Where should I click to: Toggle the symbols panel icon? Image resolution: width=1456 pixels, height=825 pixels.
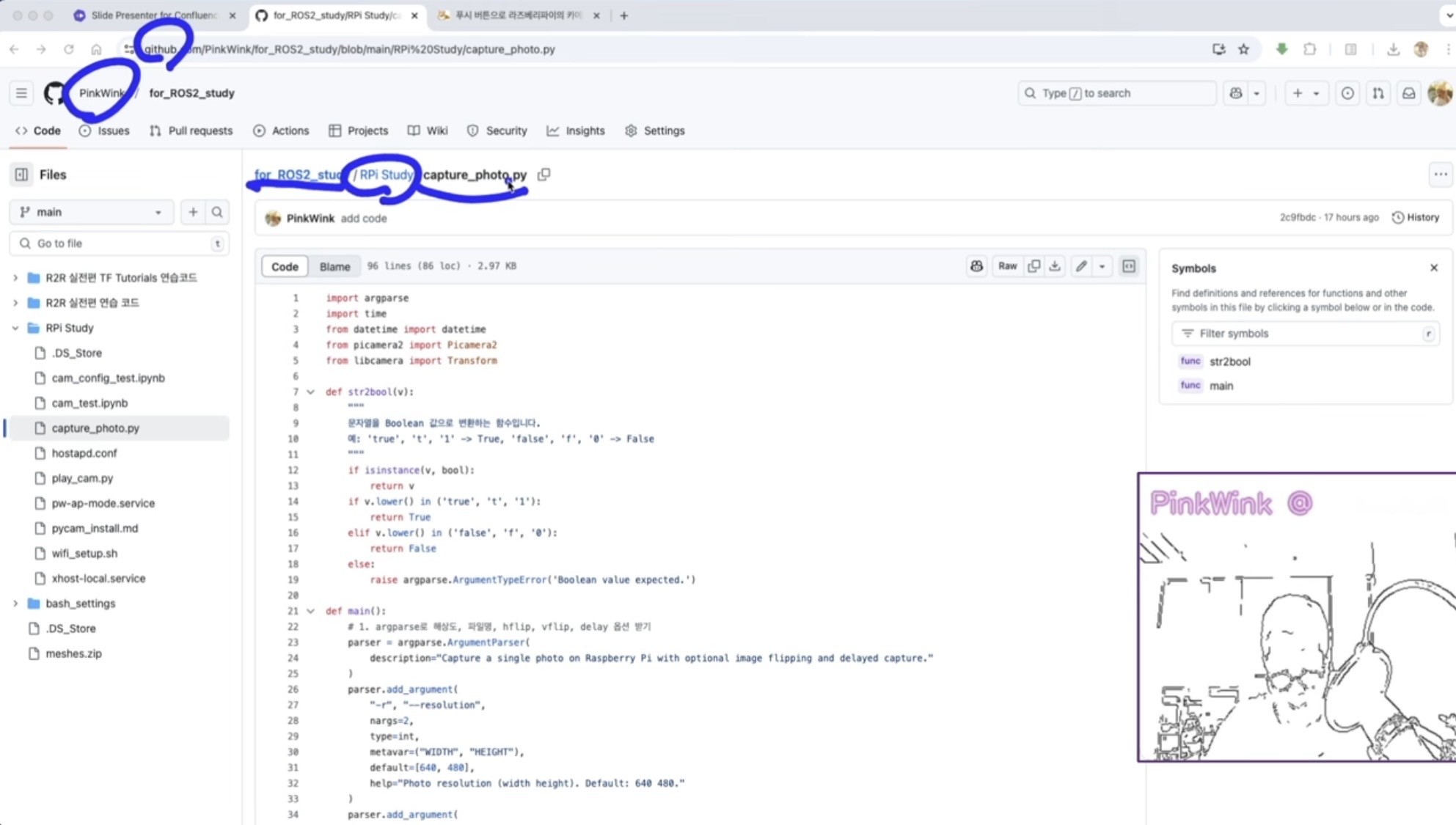point(1129,266)
